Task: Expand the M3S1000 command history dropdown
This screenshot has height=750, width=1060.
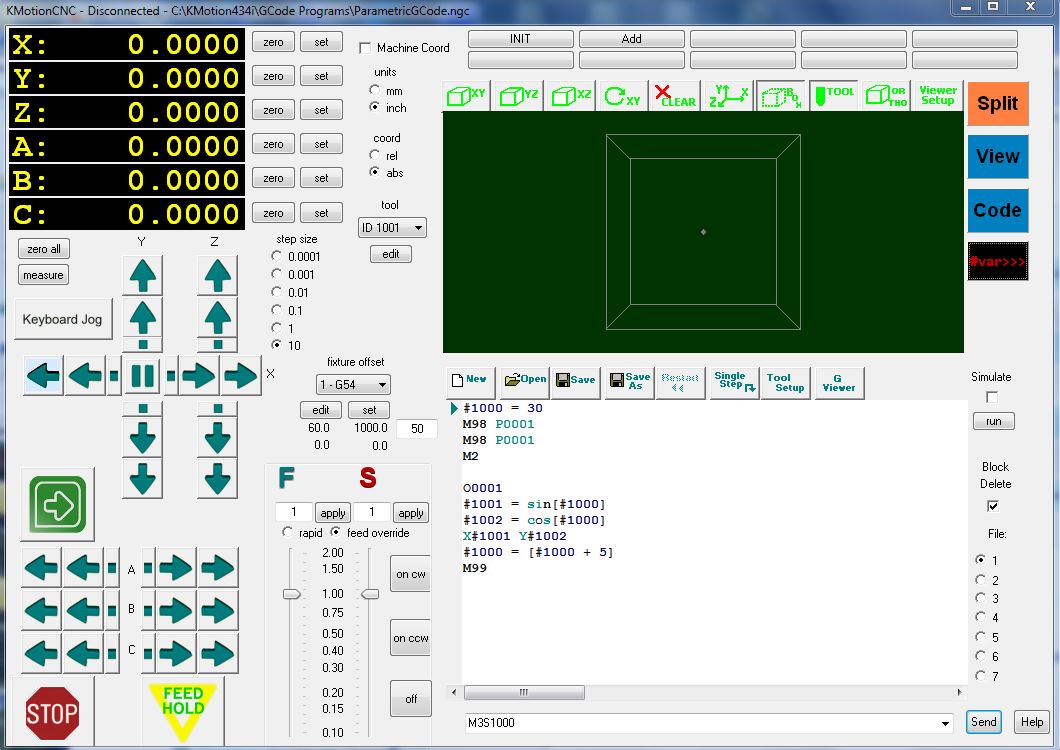Action: (945, 723)
